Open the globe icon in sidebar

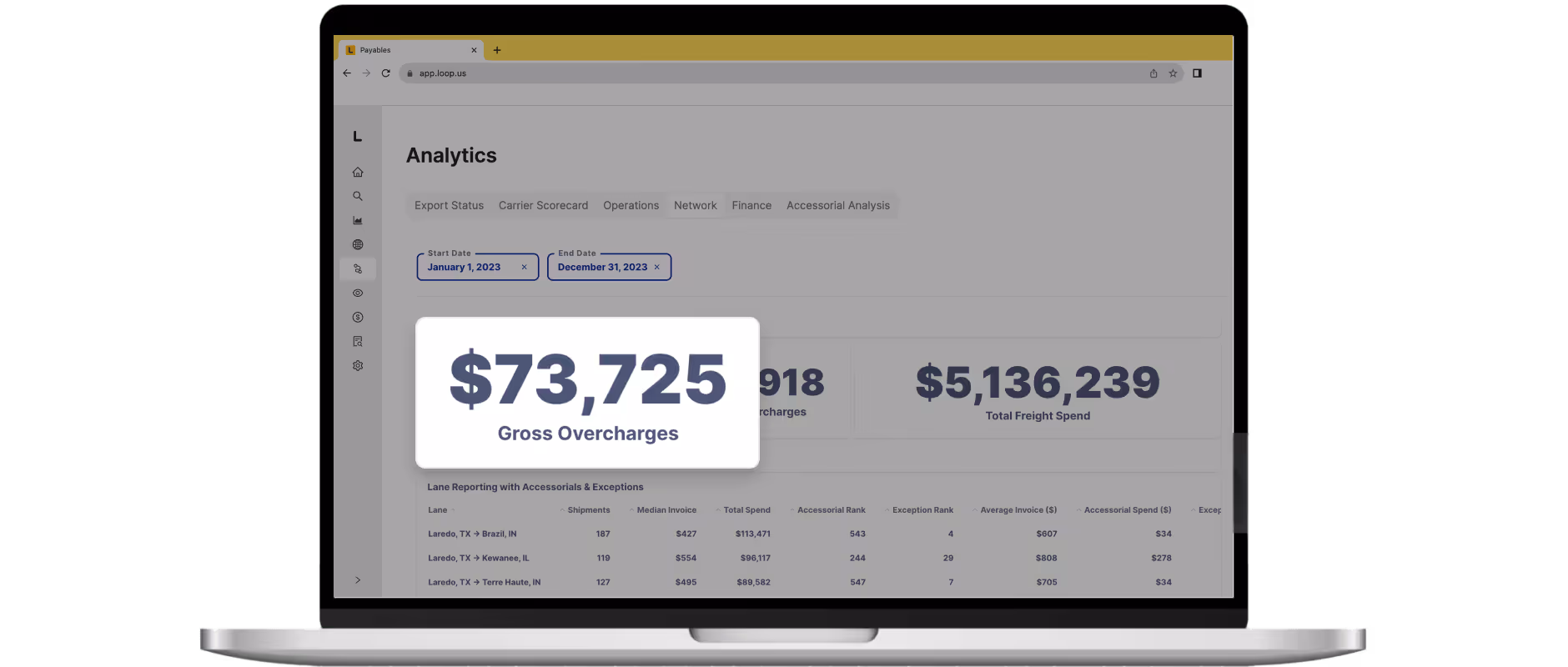(x=358, y=244)
